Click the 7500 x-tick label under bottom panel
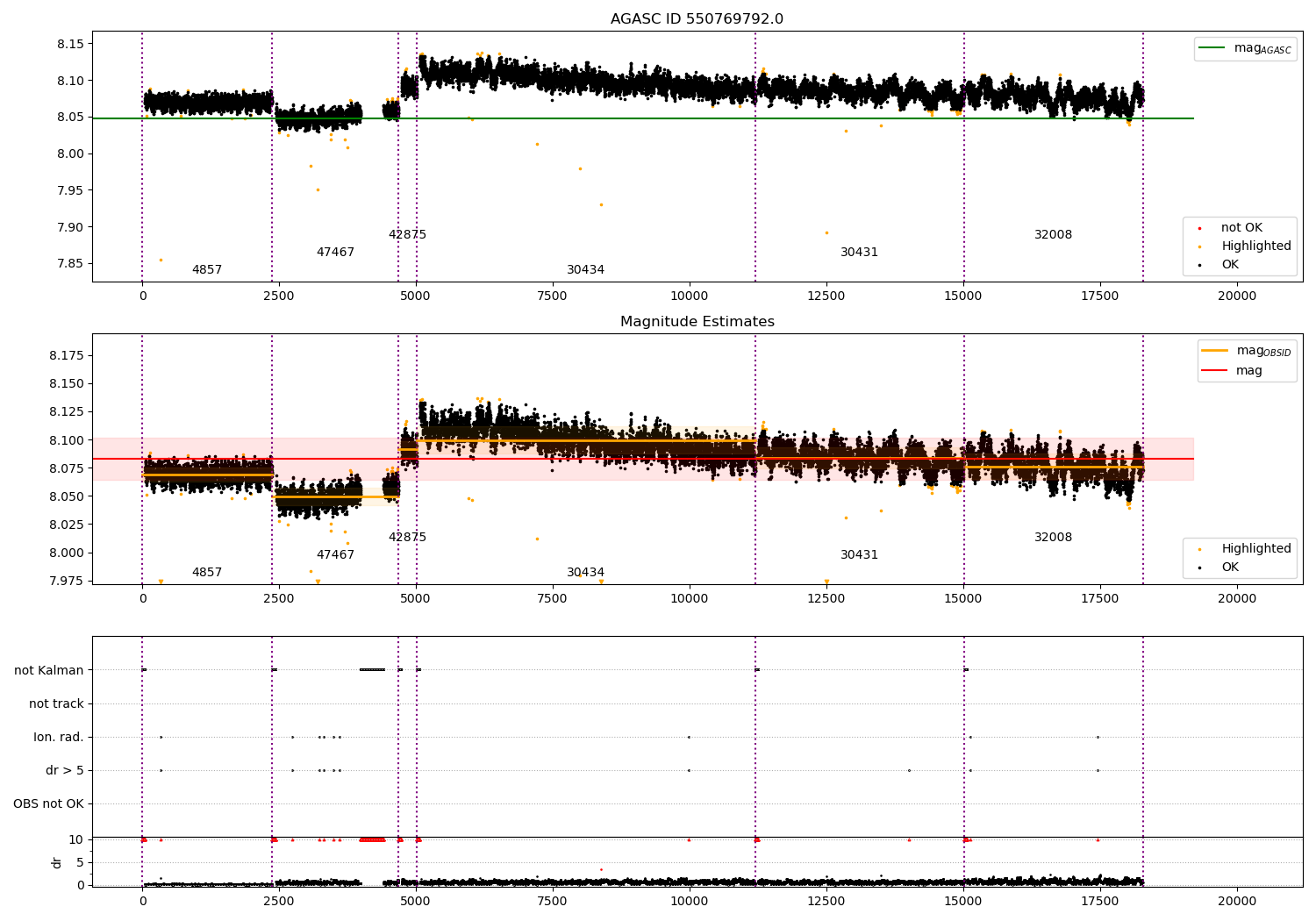The height and width of the screenshot is (921, 1316). click(x=553, y=902)
